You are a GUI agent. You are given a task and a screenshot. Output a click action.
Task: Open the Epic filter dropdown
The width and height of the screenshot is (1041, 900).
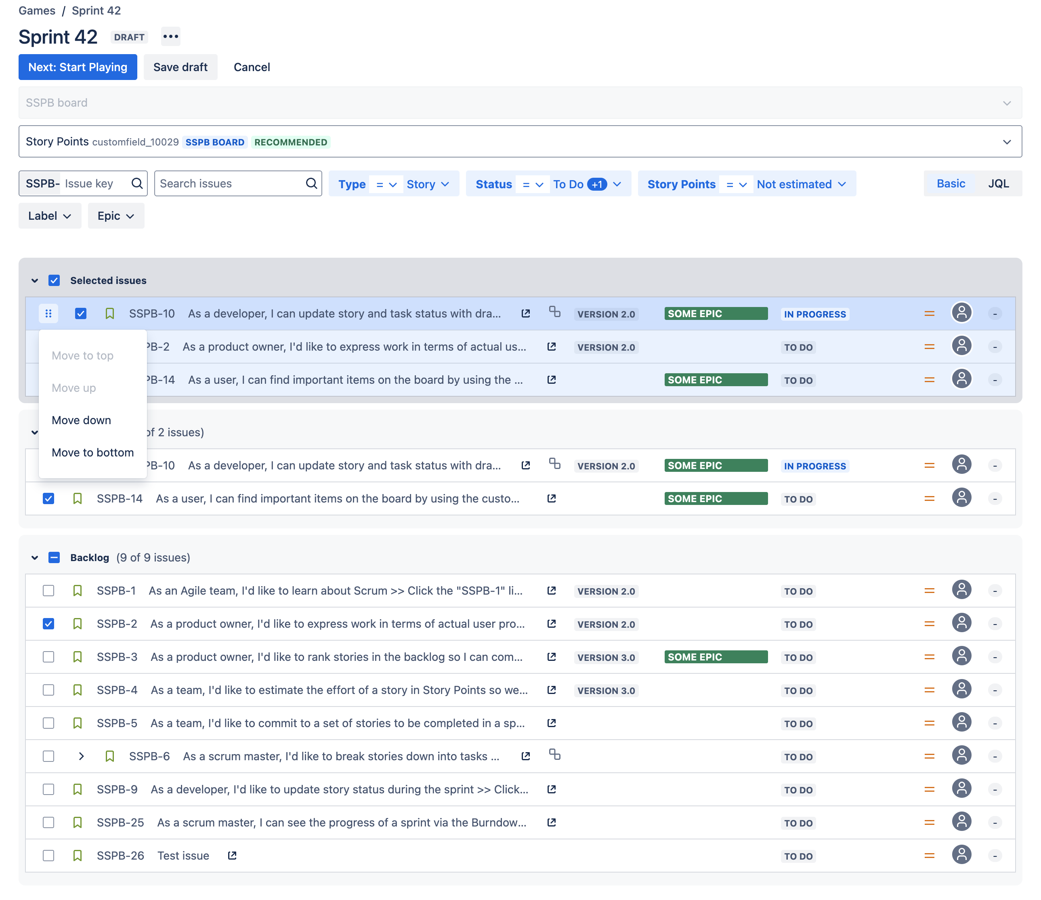[116, 216]
